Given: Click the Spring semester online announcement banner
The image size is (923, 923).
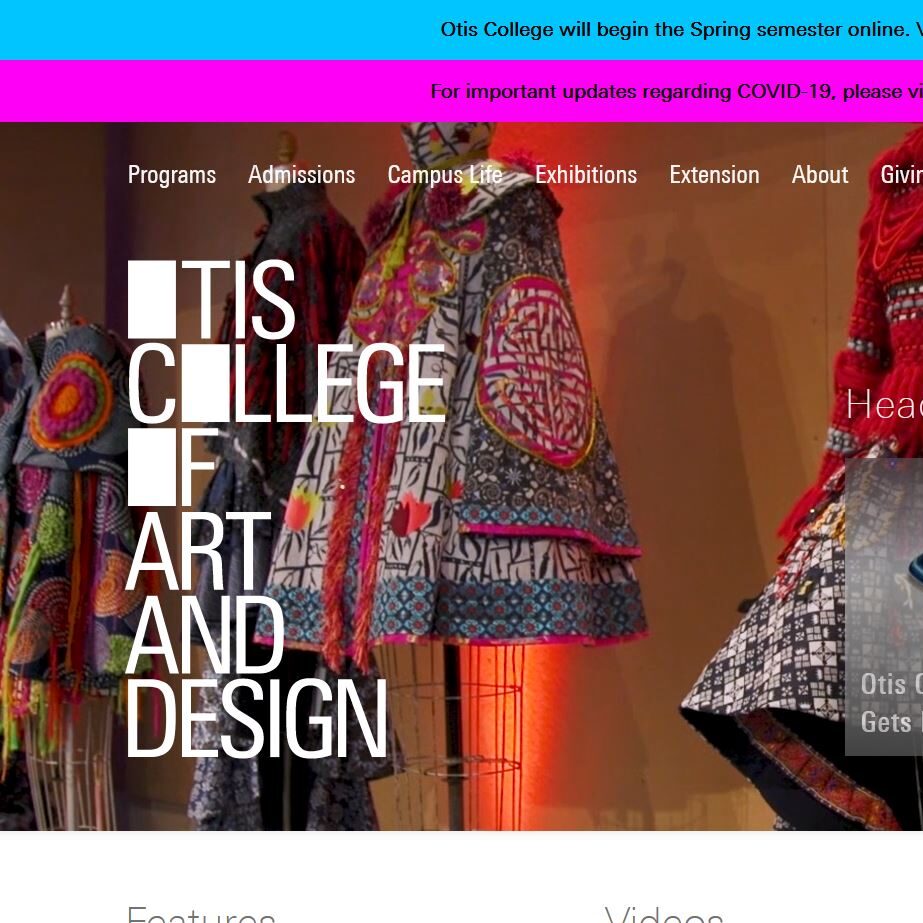Looking at the screenshot, I should [462, 29].
